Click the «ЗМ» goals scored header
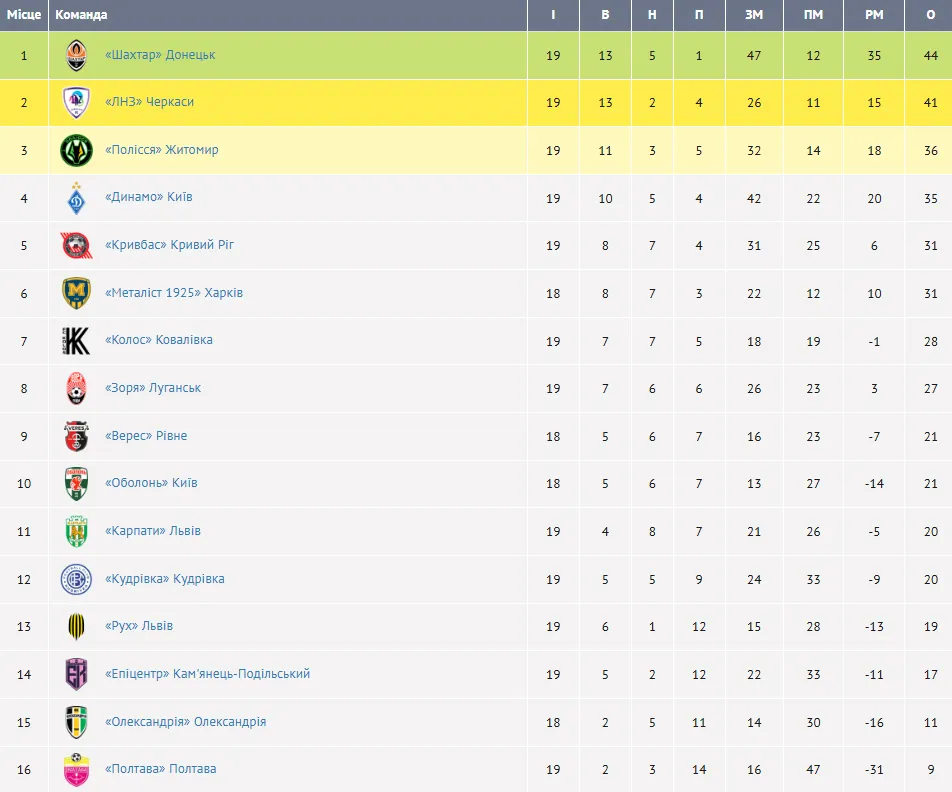Viewport: 952px width, 792px height. tap(753, 15)
